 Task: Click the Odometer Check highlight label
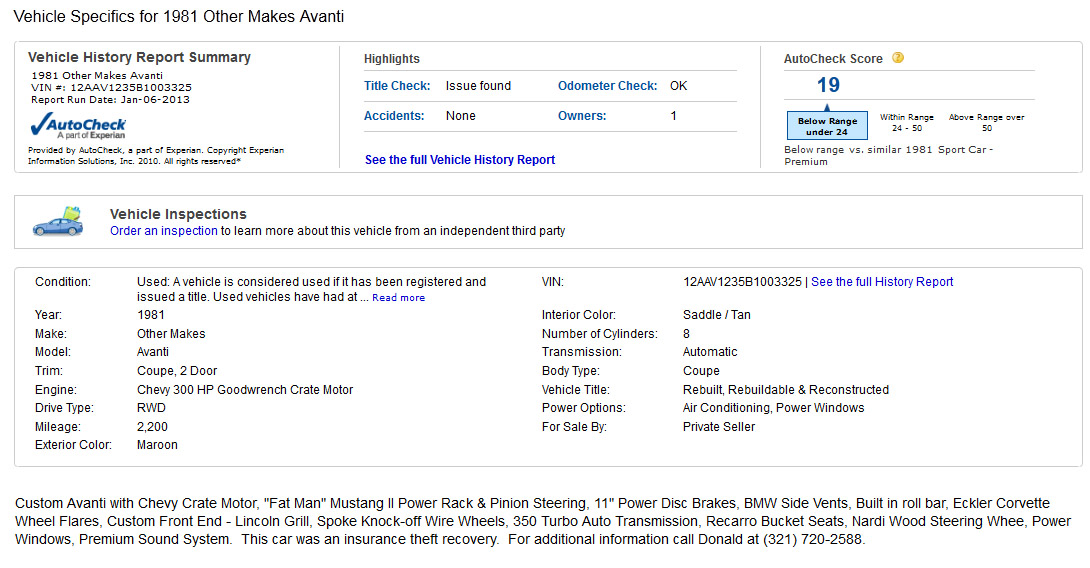coord(607,86)
